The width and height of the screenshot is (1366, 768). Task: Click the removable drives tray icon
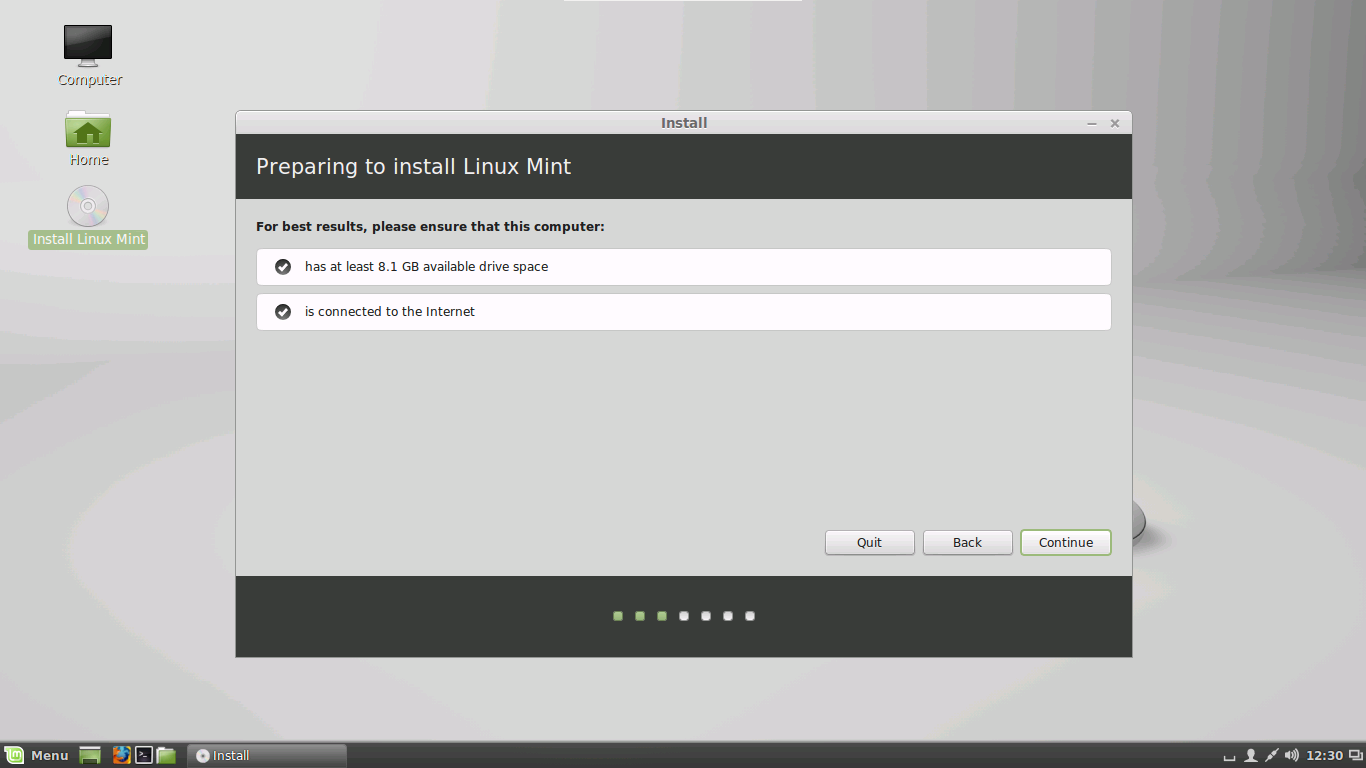click(x=1230, y=756)
